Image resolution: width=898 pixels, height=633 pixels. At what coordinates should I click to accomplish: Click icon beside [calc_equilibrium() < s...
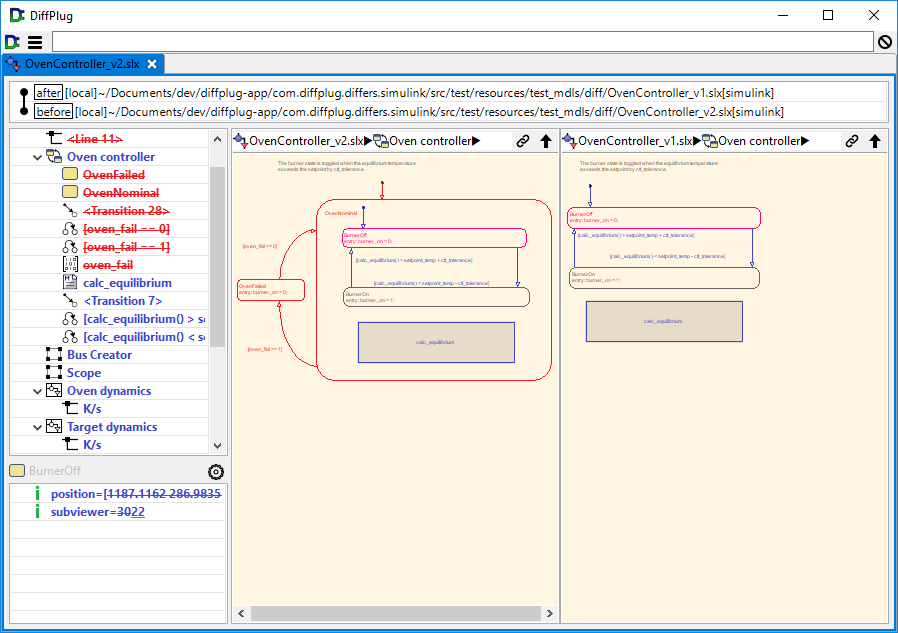click(70, 336)
